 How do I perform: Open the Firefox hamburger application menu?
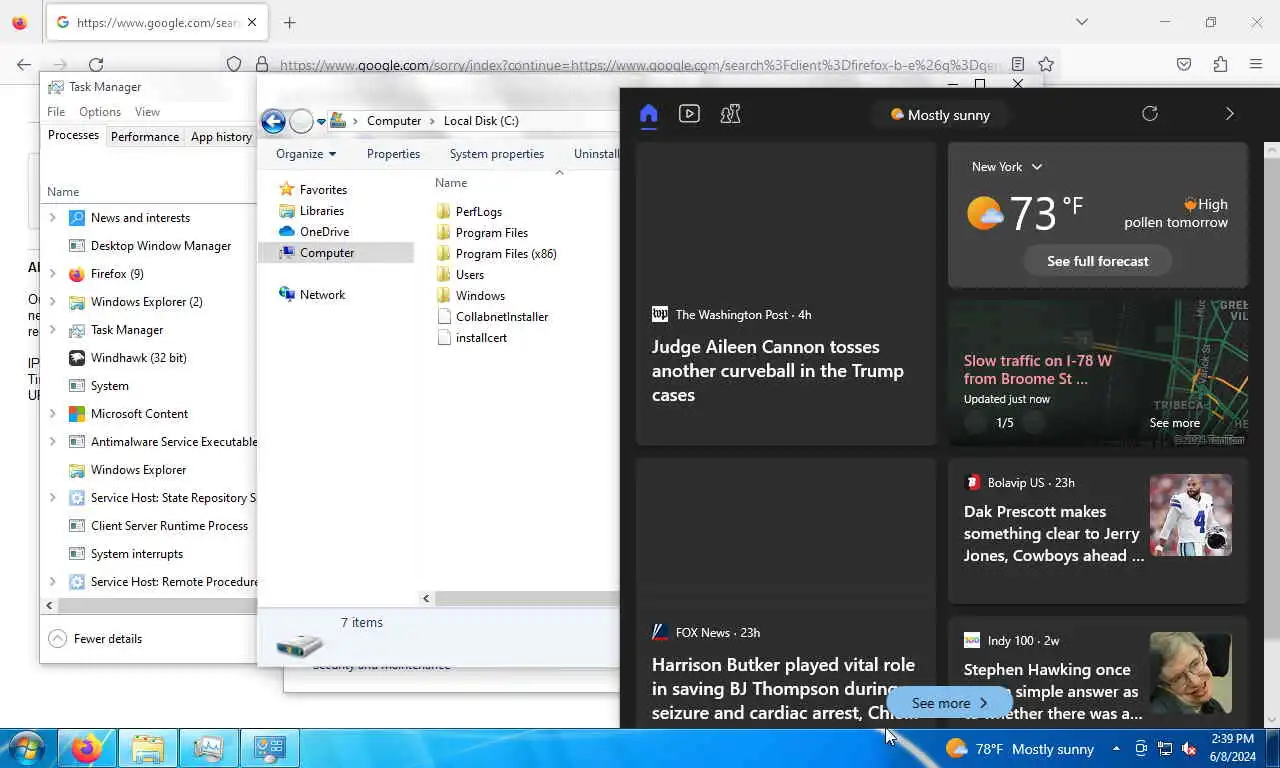(1256, 64)
